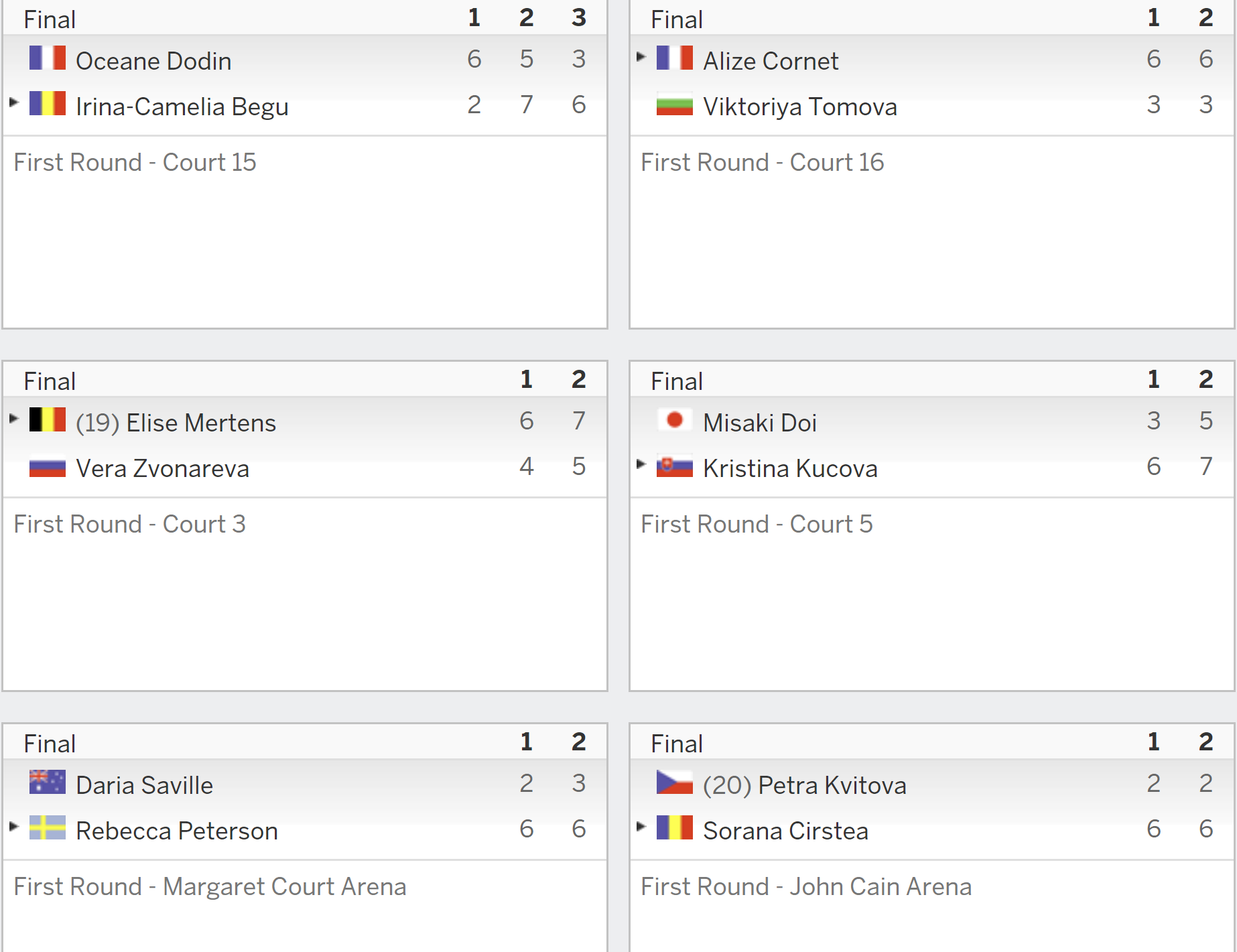
Task: Open Kristina Kucova player profile
Action: (x=790, y=468)
